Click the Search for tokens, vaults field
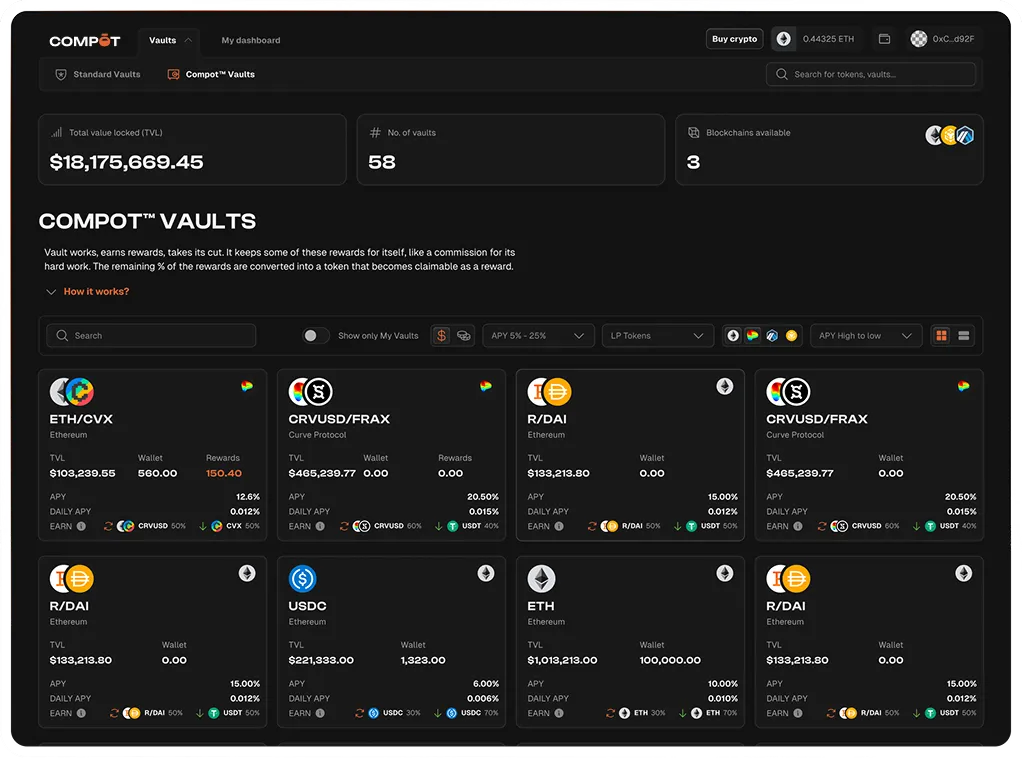Screen dimensions: 1022x758 [x=870, y=74]
